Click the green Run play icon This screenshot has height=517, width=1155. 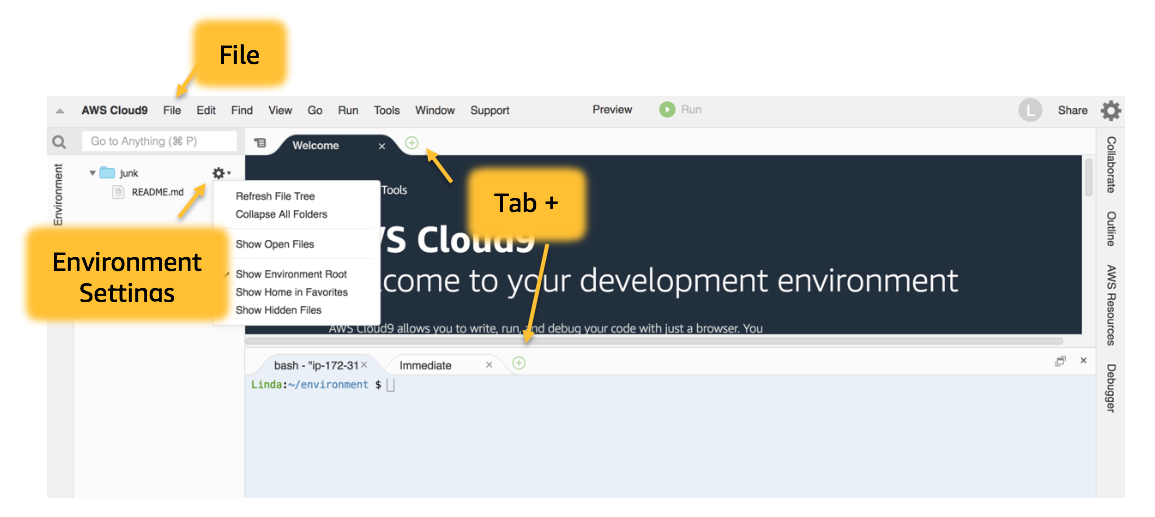(667, 110)
